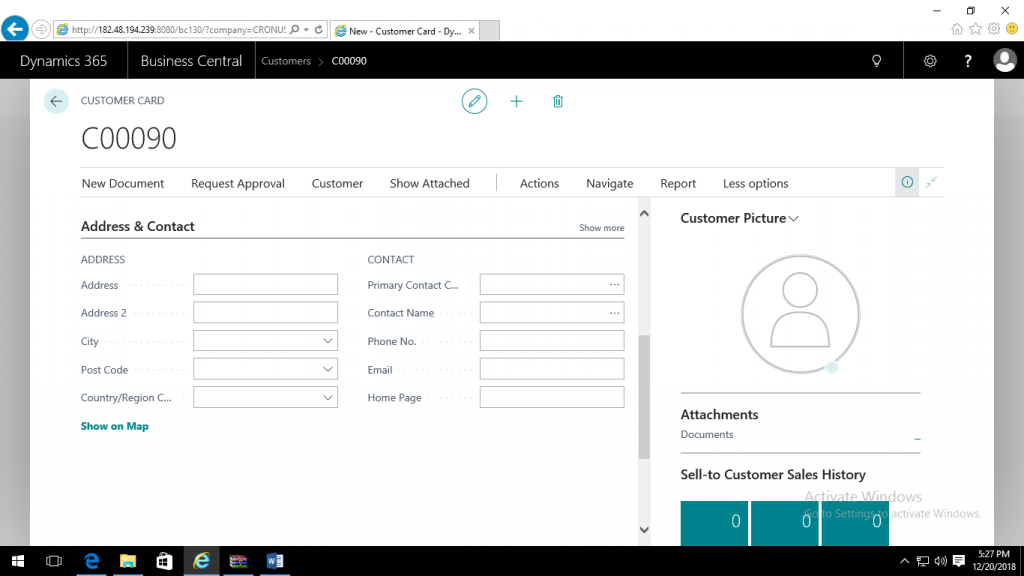
Task: Click the Show on Map link
Action: click(114, 426)
